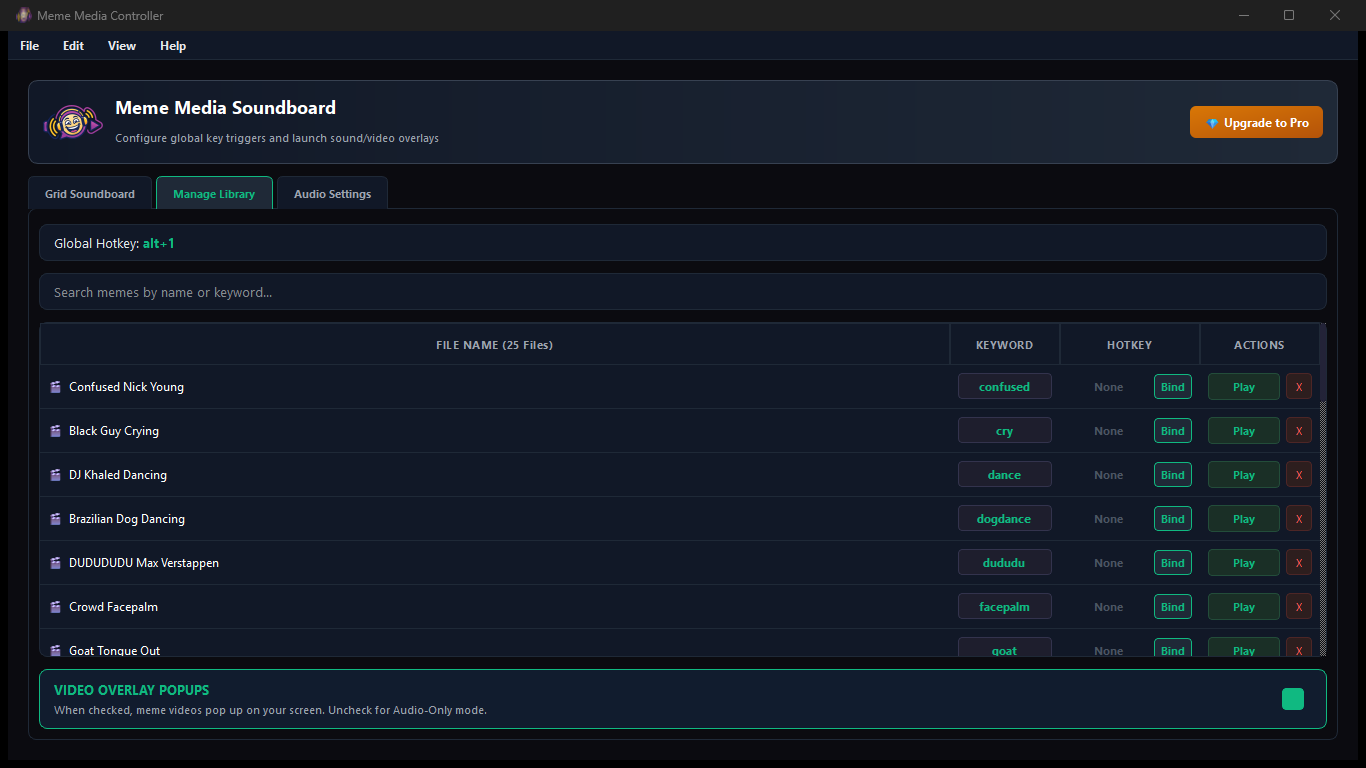Click the Meme Media Soundboard emoji logo

click(x=72, y=122)
